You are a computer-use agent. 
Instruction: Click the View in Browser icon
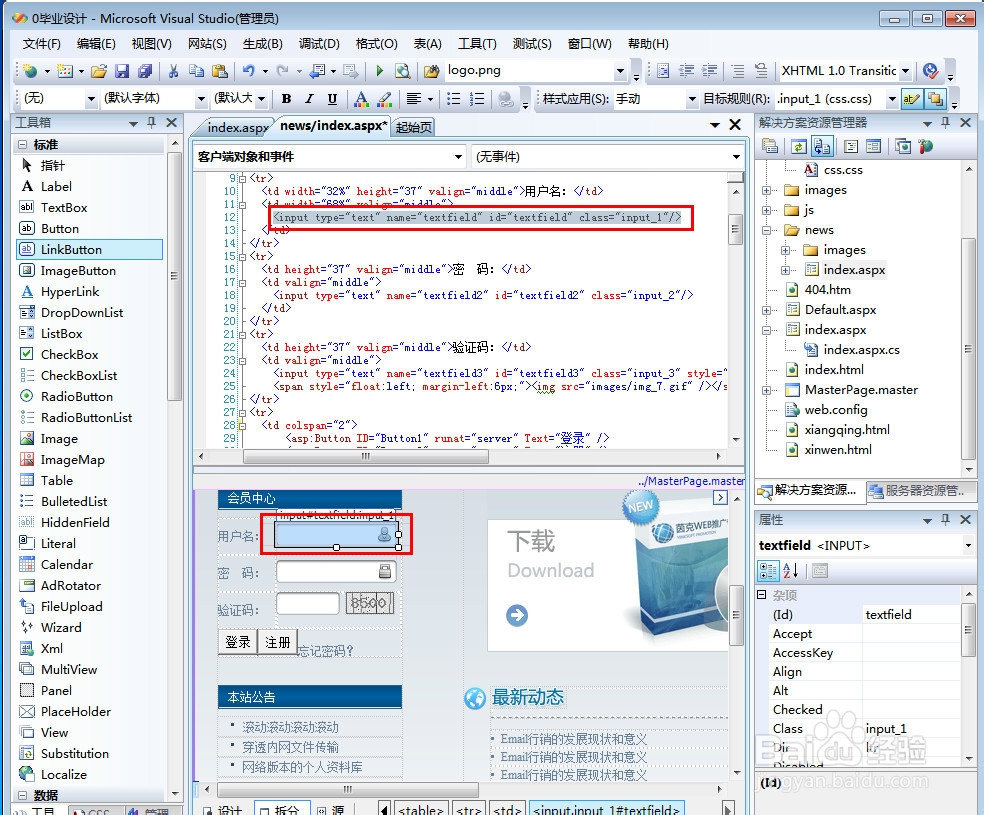(x=402, y=71)
